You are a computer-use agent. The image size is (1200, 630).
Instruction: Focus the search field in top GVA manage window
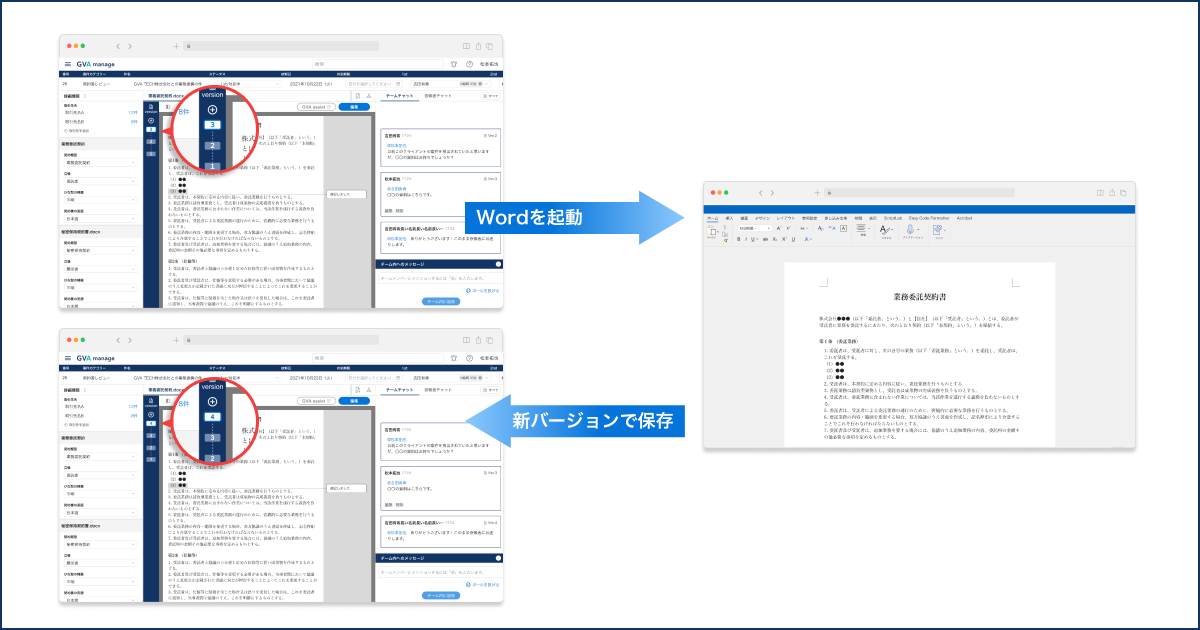point(378,64)
